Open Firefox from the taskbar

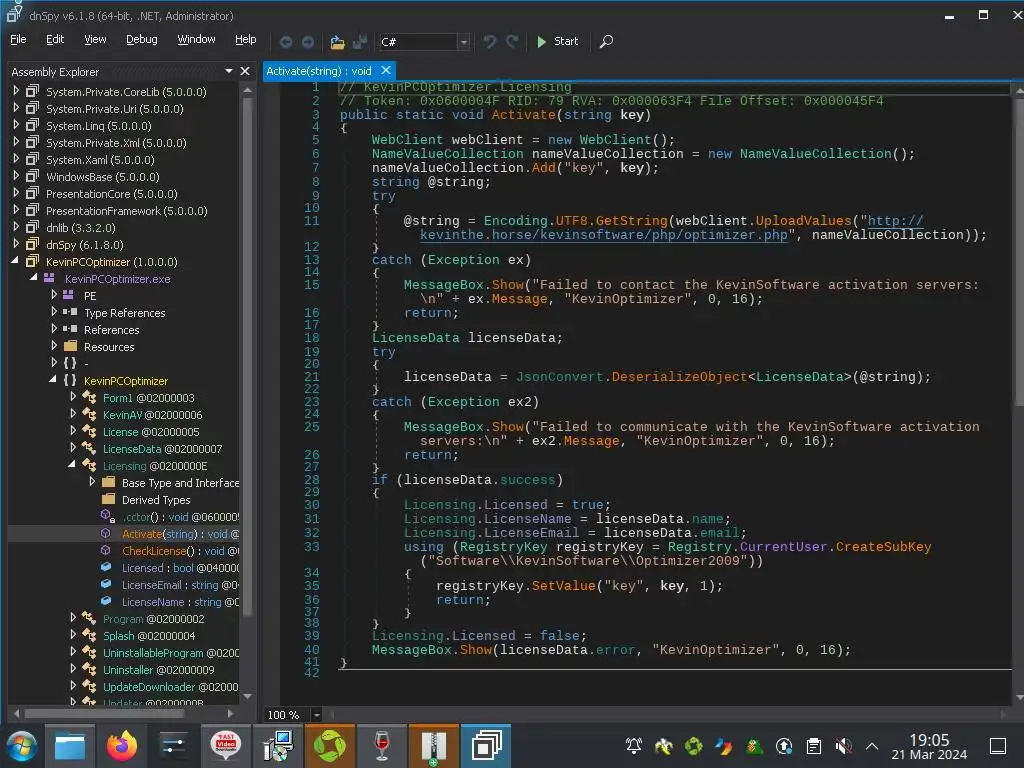(x=121, y=745)
